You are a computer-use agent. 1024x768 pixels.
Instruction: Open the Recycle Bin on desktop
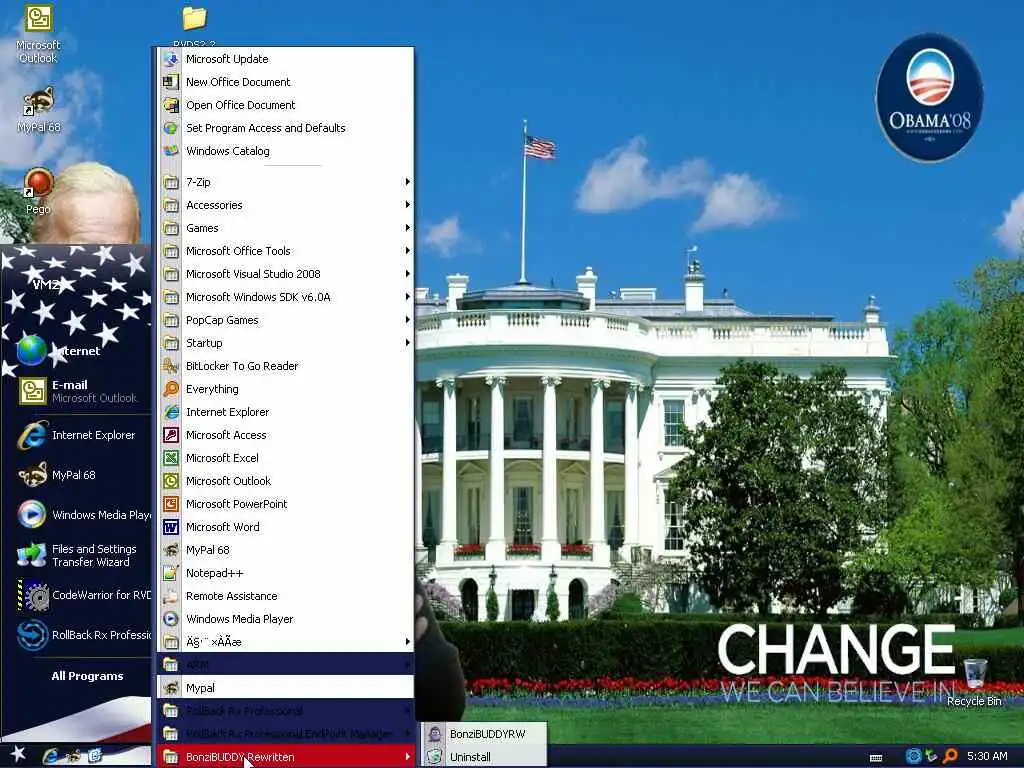(974, 682)
